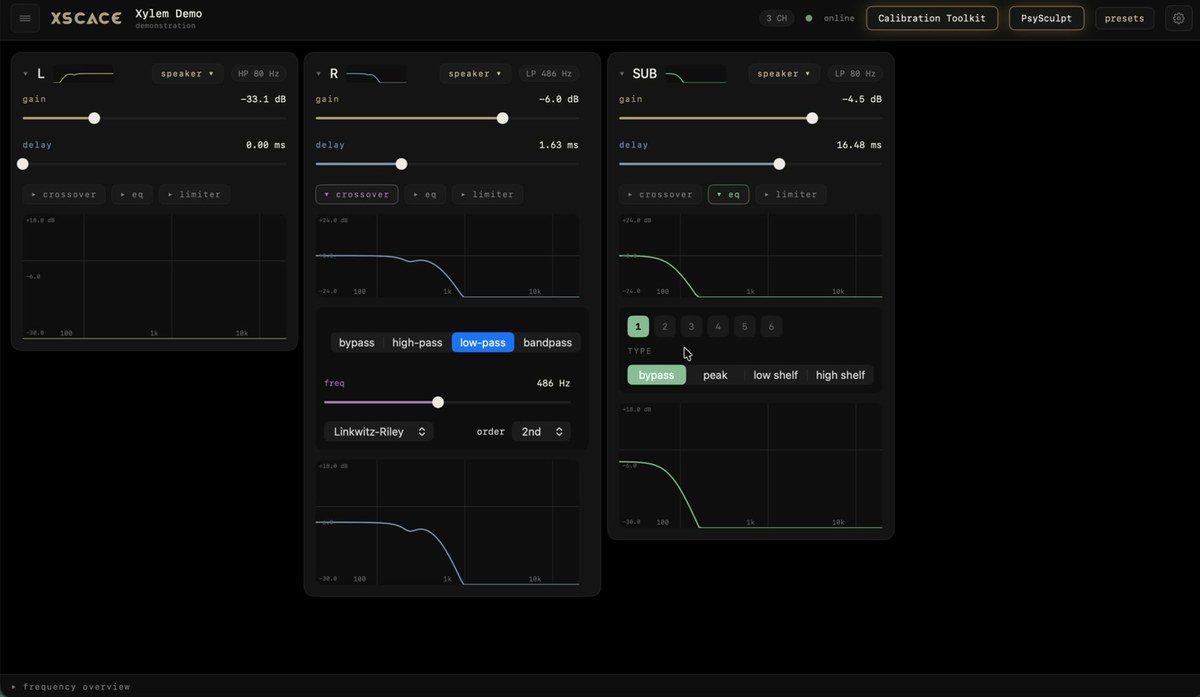The width and height of the screenshot is (1200, 697).
Task: Select EQ band 3
Action: (x=691, y=326)
